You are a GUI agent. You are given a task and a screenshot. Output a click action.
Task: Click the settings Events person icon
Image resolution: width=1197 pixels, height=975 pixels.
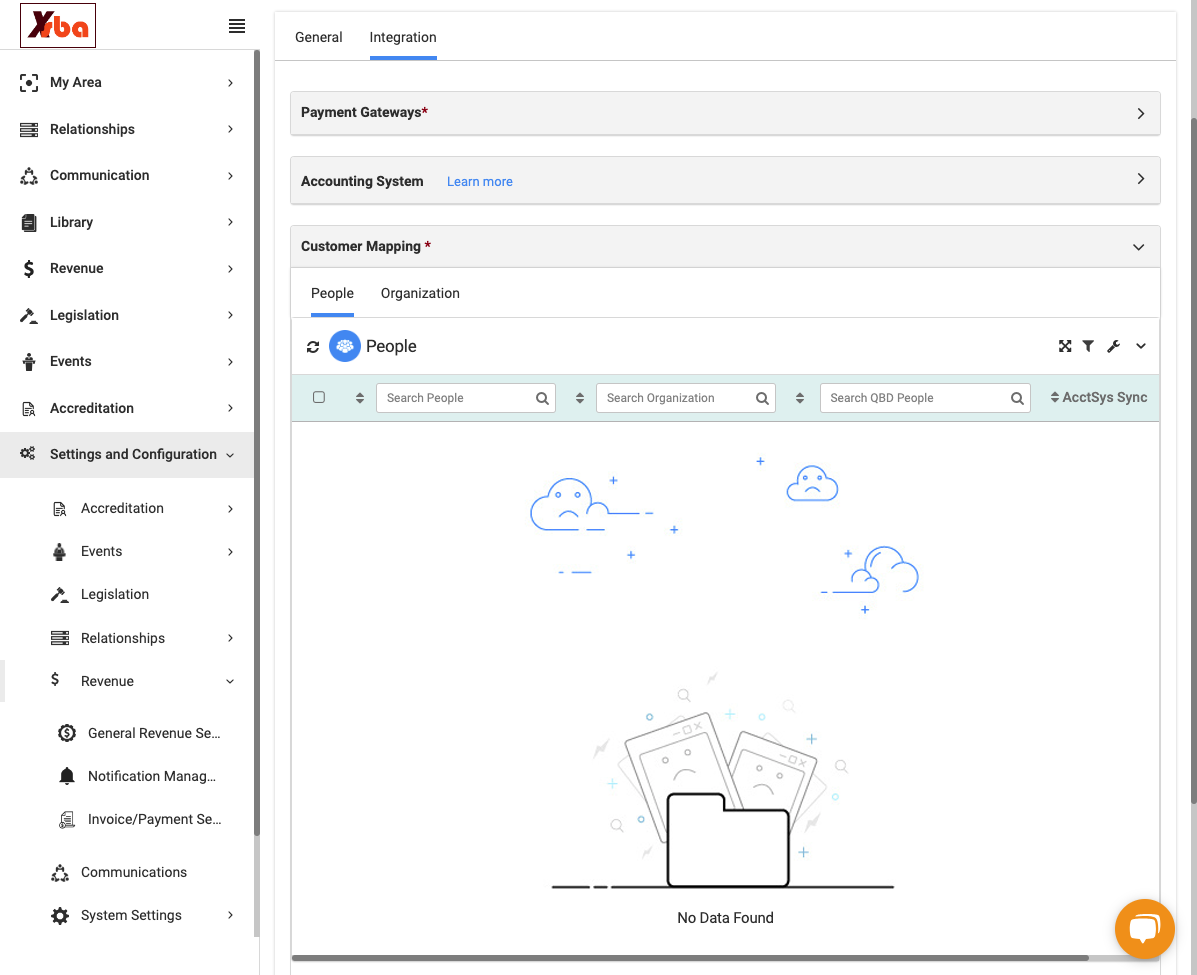point(60,552)
